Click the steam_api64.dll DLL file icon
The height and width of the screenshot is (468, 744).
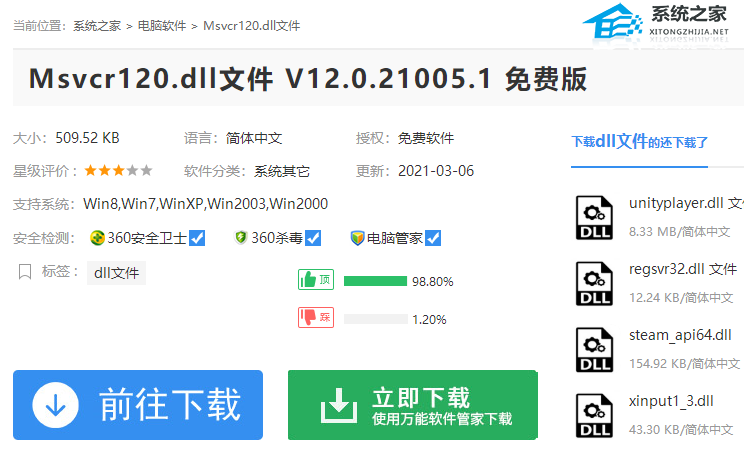595,350
